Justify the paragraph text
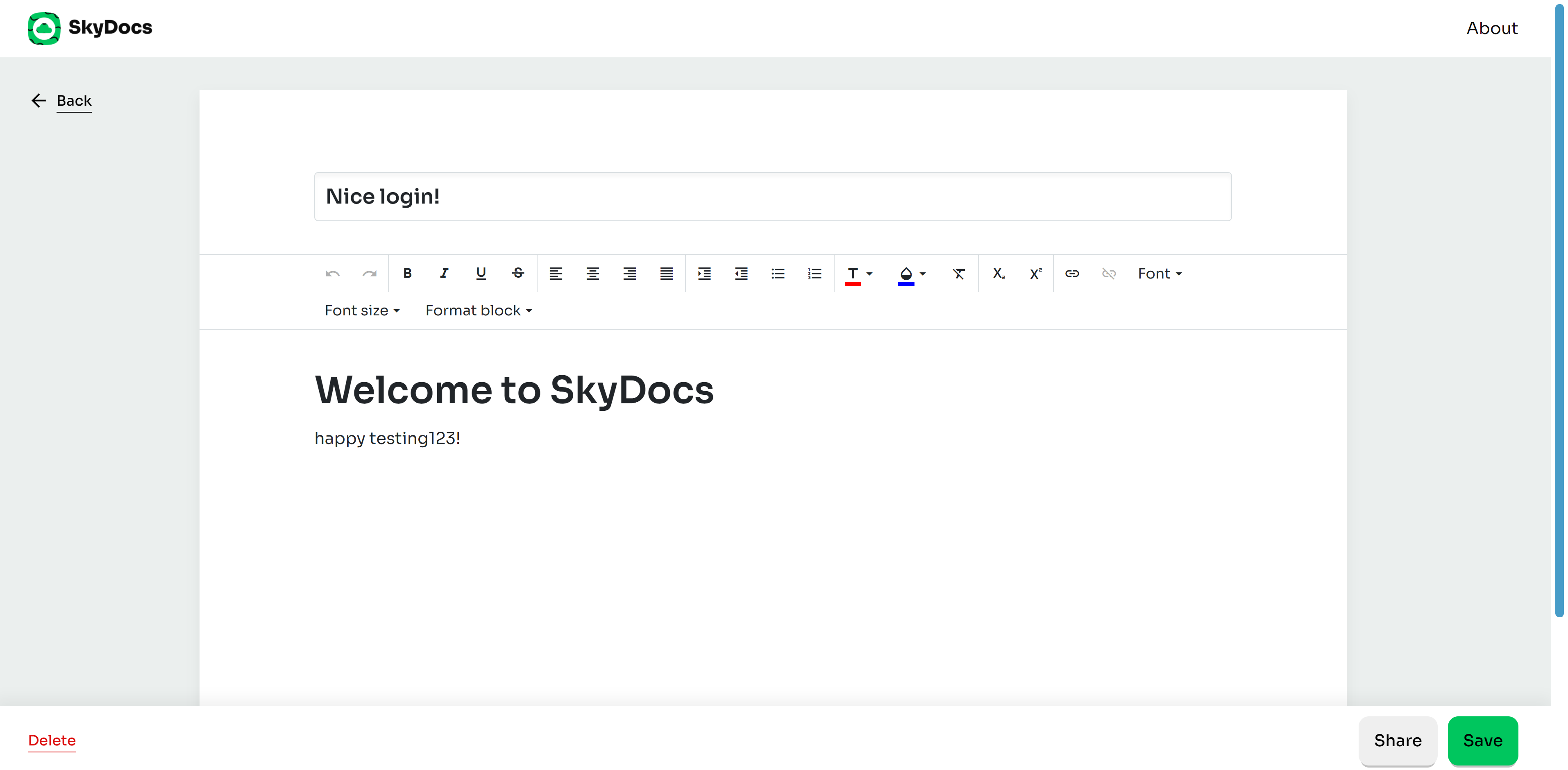This screenshot has width=1568, height=770. (667, 273)
